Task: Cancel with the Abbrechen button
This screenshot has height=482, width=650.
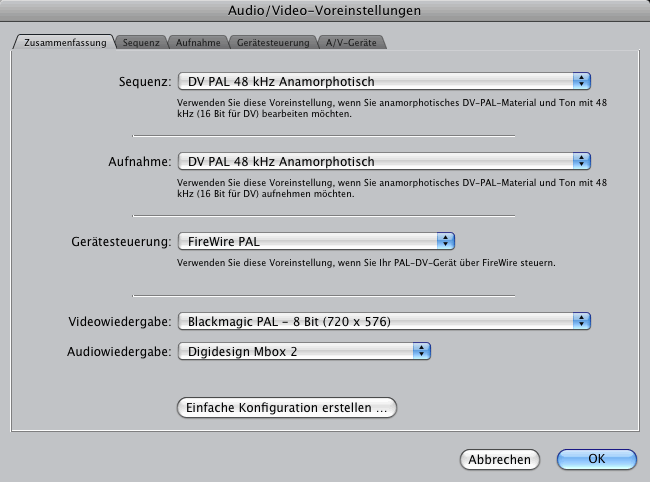Action: (500, 459)
